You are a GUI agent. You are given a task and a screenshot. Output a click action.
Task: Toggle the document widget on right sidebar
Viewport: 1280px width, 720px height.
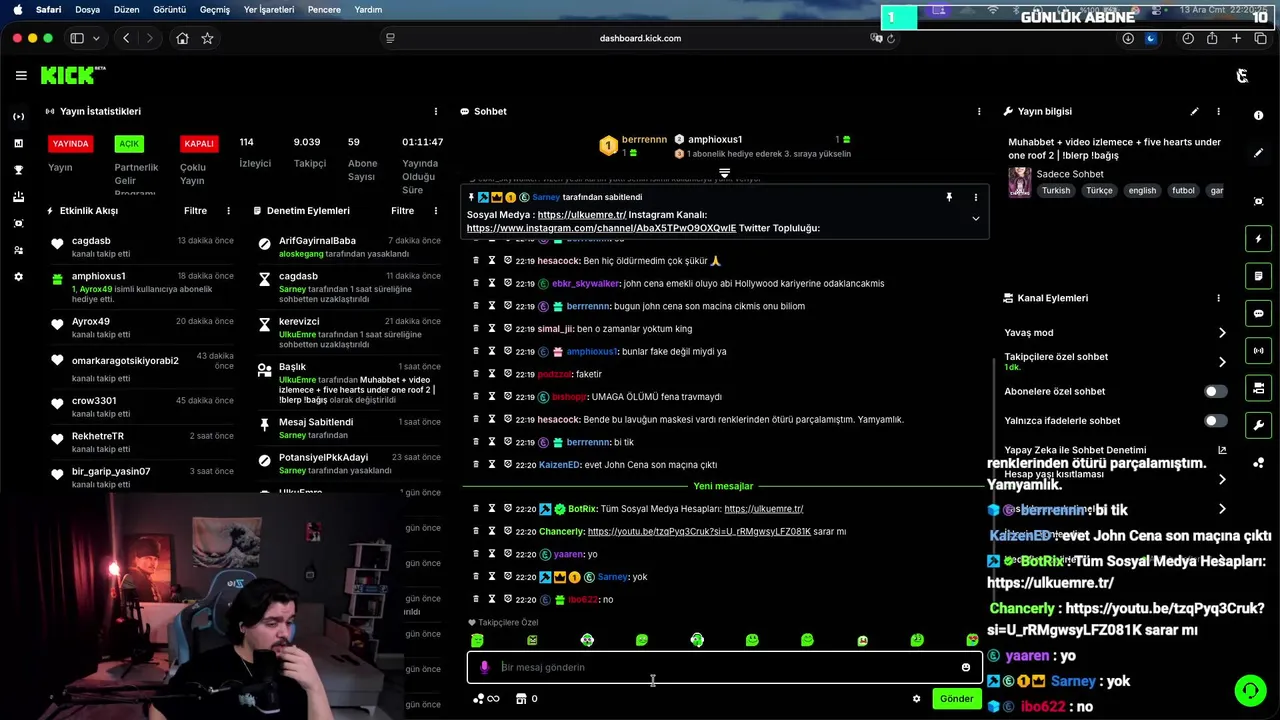1259,276
